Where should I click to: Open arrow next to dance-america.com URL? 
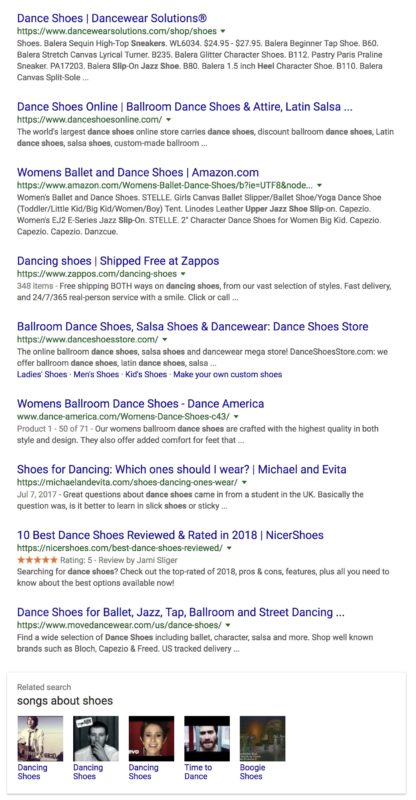237,417
